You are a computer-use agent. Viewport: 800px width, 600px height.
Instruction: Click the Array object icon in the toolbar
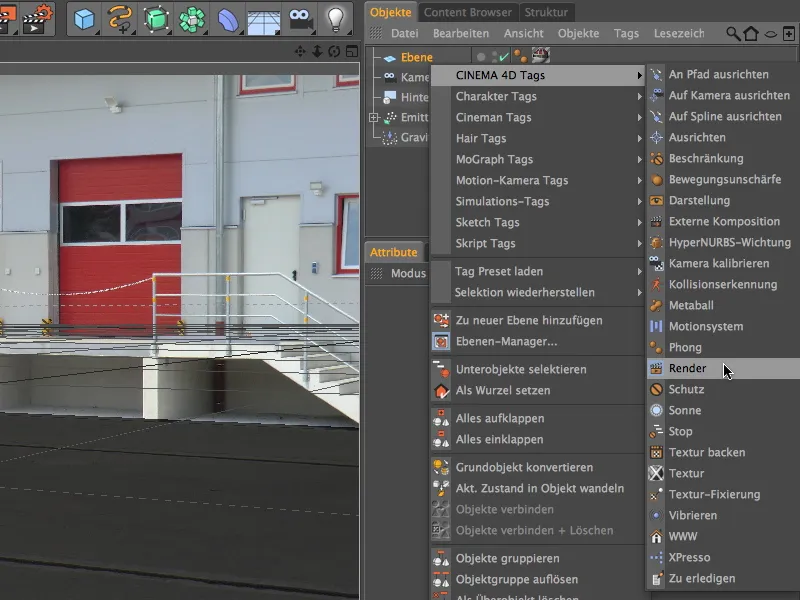(x=194, y=18)
